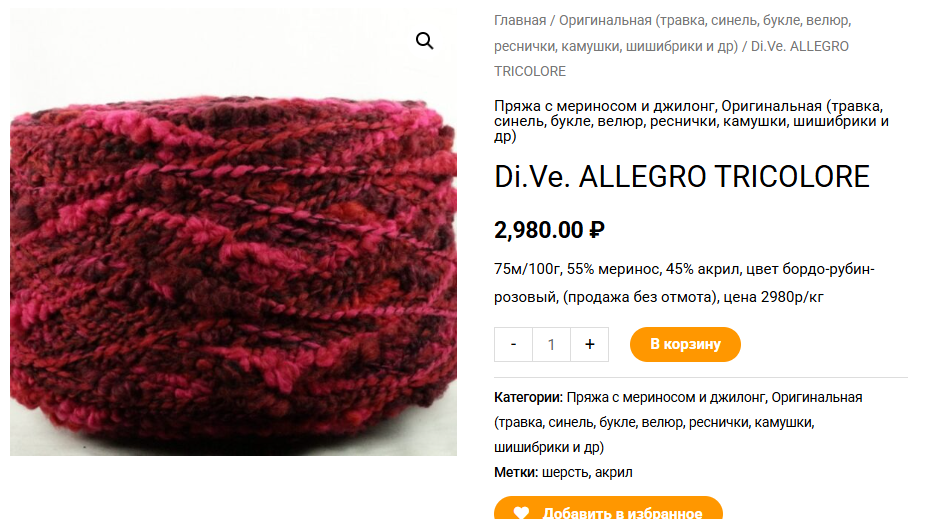
Task: Open Оригинальная category link above product title
Action: point(692,121)
